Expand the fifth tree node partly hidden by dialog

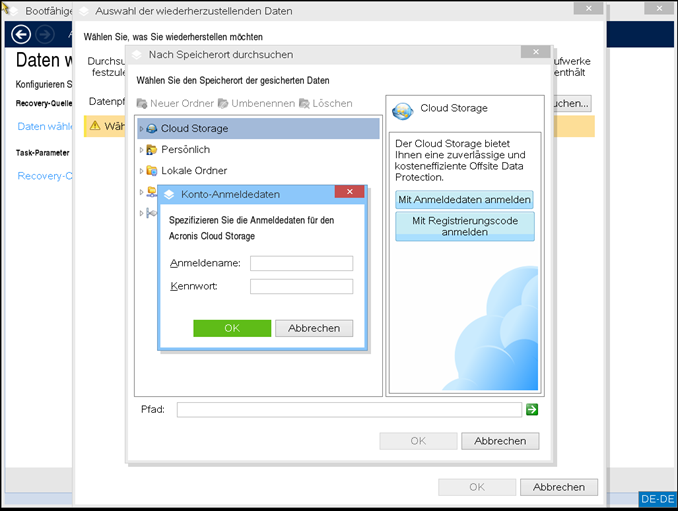coord(141,213)
